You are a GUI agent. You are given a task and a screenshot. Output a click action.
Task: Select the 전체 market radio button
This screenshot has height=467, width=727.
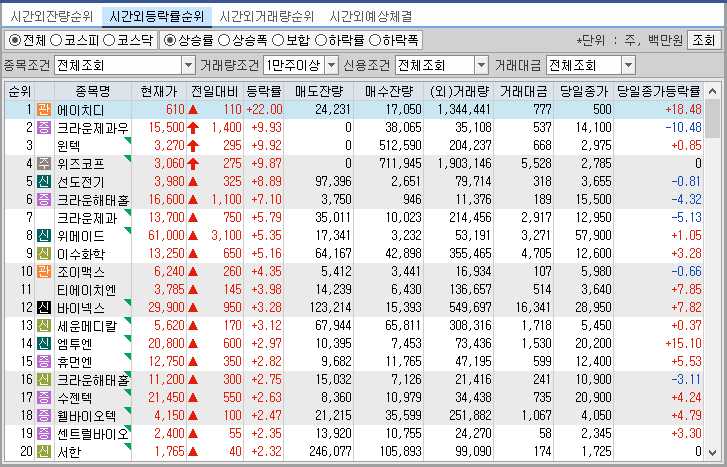click(x=15, y=40)
